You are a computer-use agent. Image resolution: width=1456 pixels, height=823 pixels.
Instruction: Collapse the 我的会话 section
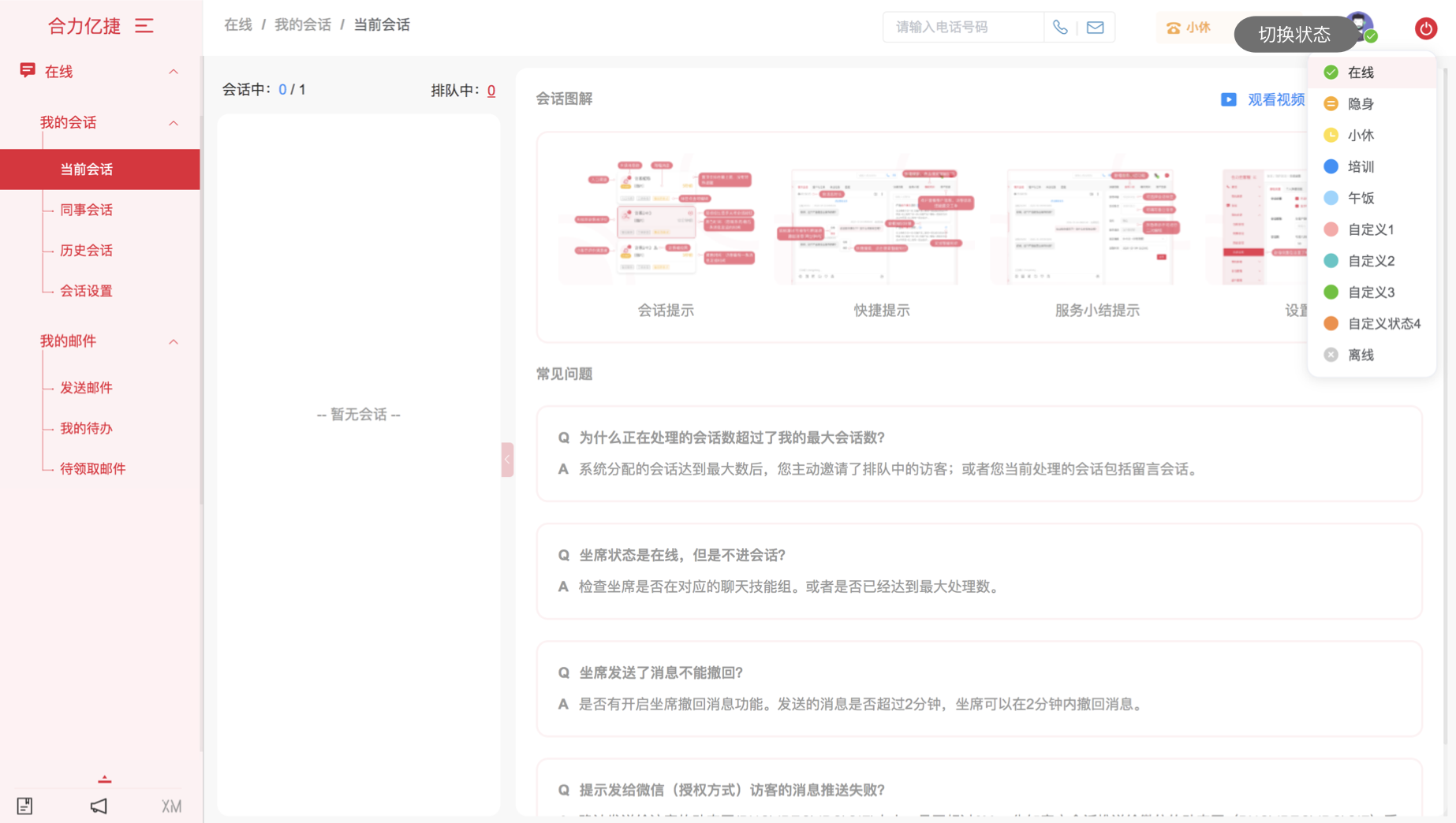tap(174, 123)
